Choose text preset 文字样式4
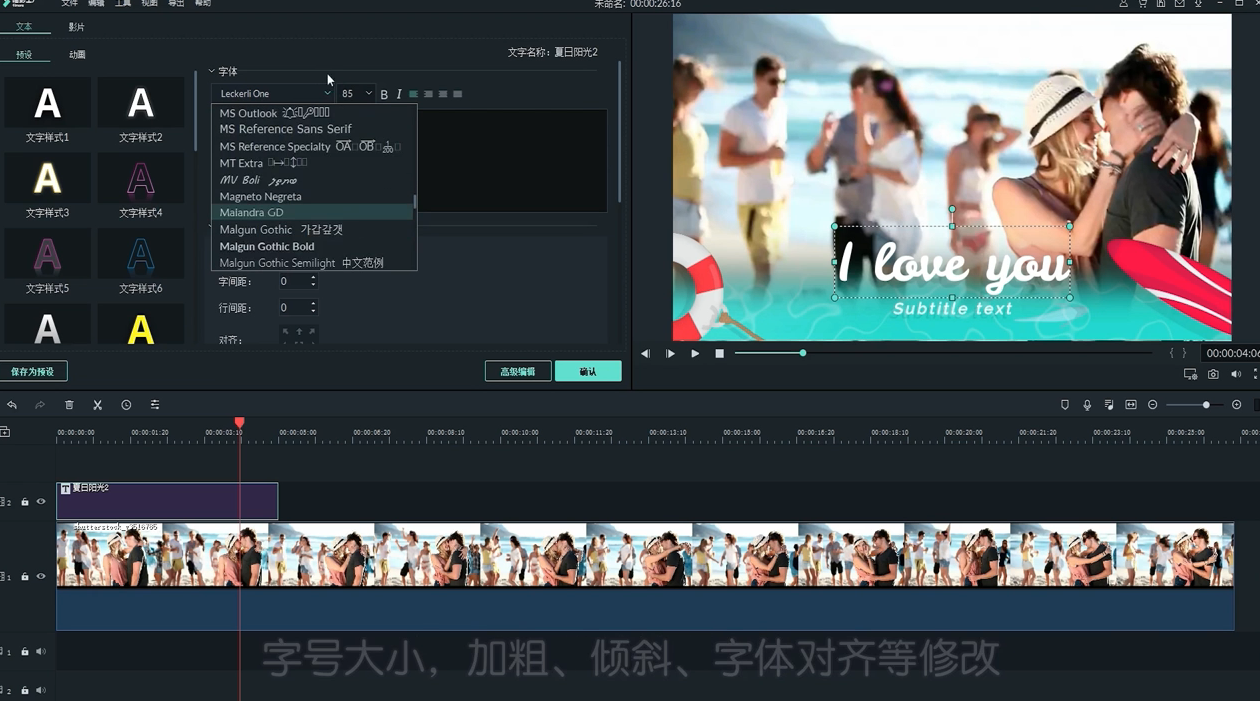 point(140,186)
